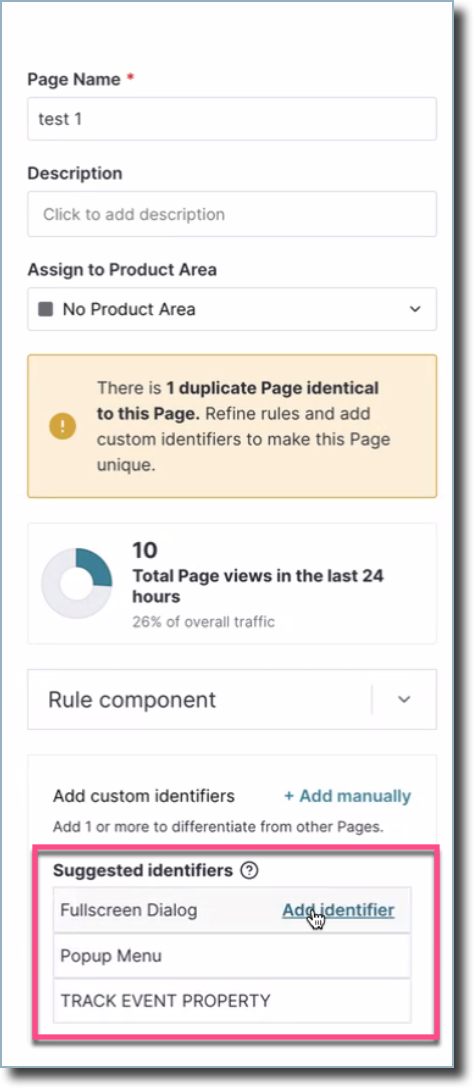The image size is (474, 1088).
Task: Click the Page Name input field
Action: [x=232, y=119]
